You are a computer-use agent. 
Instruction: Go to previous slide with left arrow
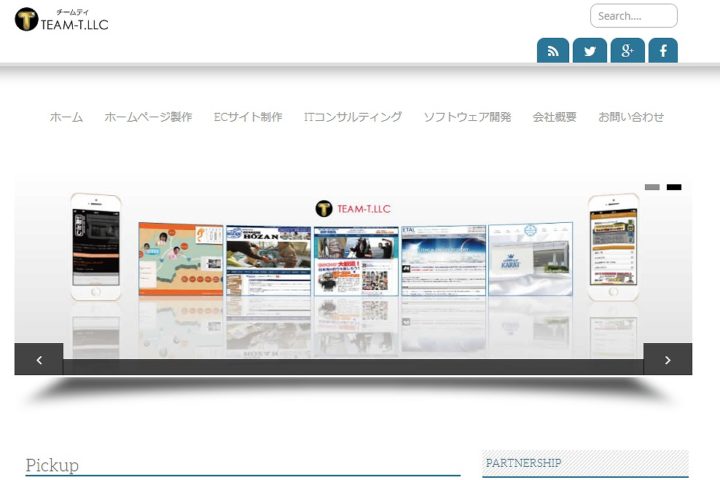(x=39, y=360)
